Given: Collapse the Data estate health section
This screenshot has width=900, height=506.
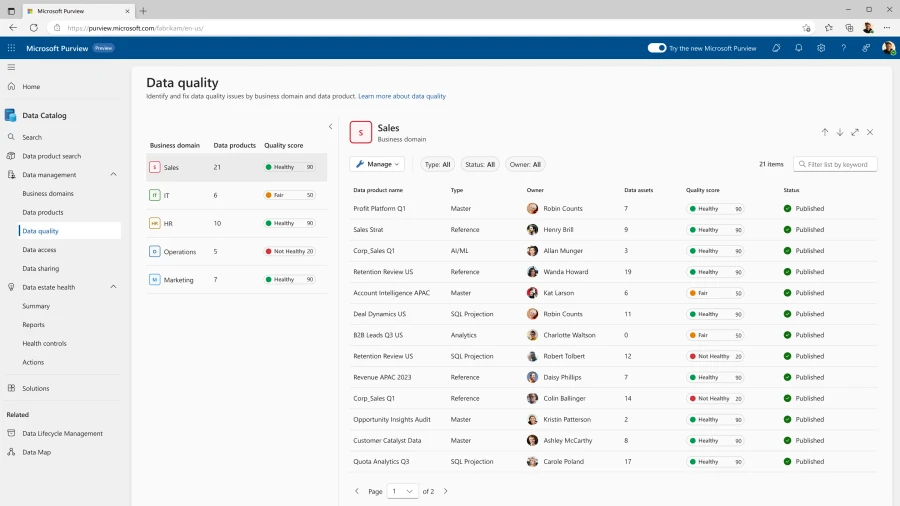Looking at the screenshot, I should tap(113, 287).
